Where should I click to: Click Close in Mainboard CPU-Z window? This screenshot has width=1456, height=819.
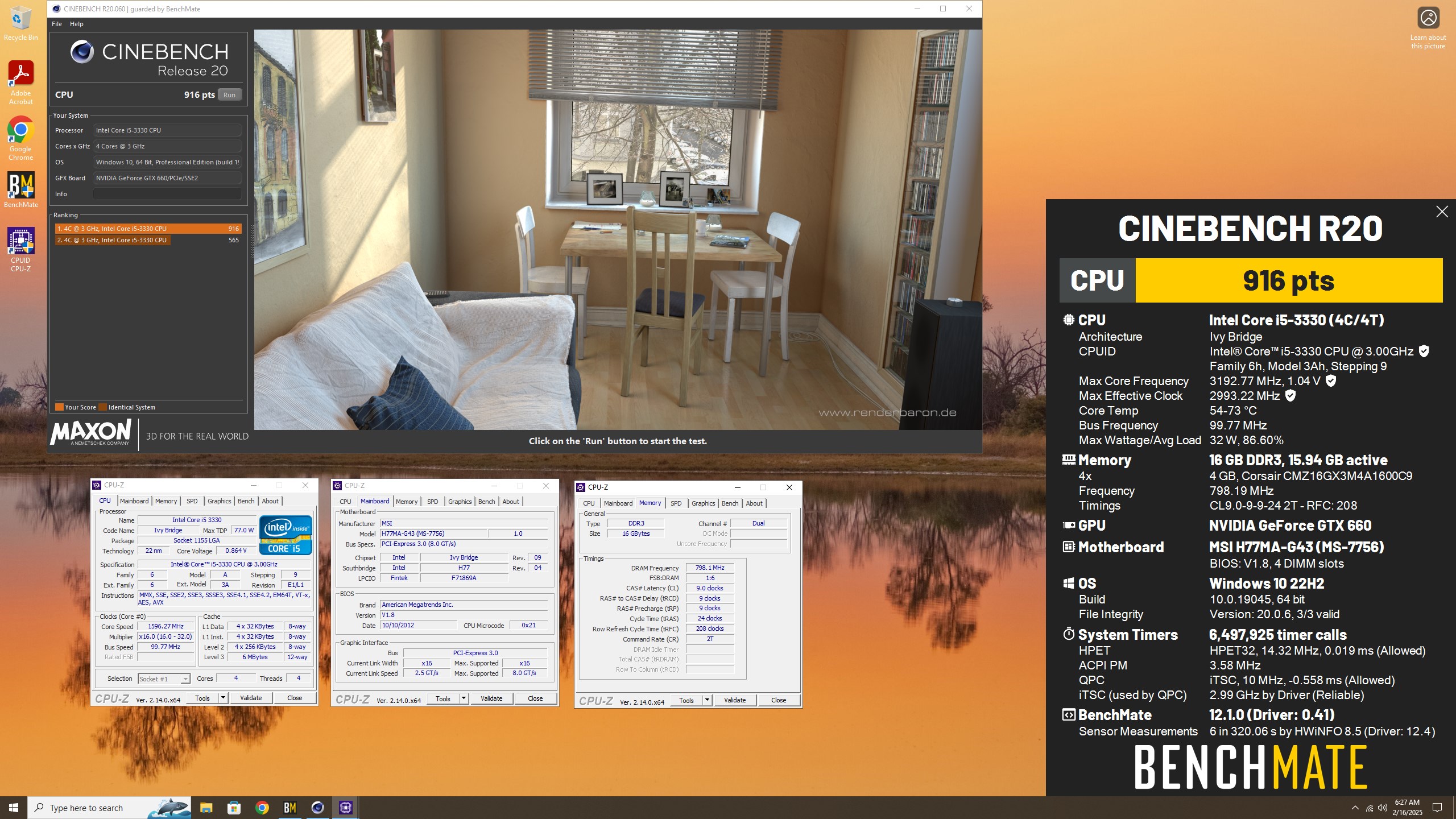coord(535,698)
